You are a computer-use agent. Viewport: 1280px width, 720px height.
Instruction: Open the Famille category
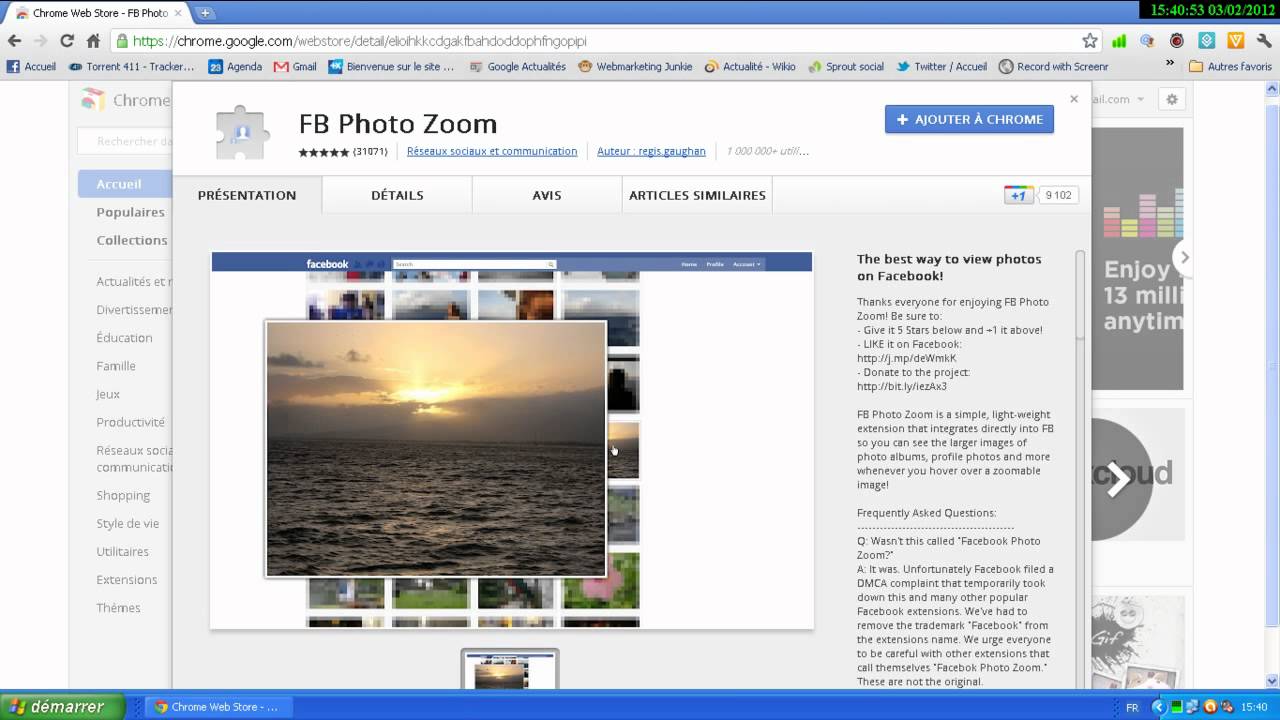coord(116,366)
